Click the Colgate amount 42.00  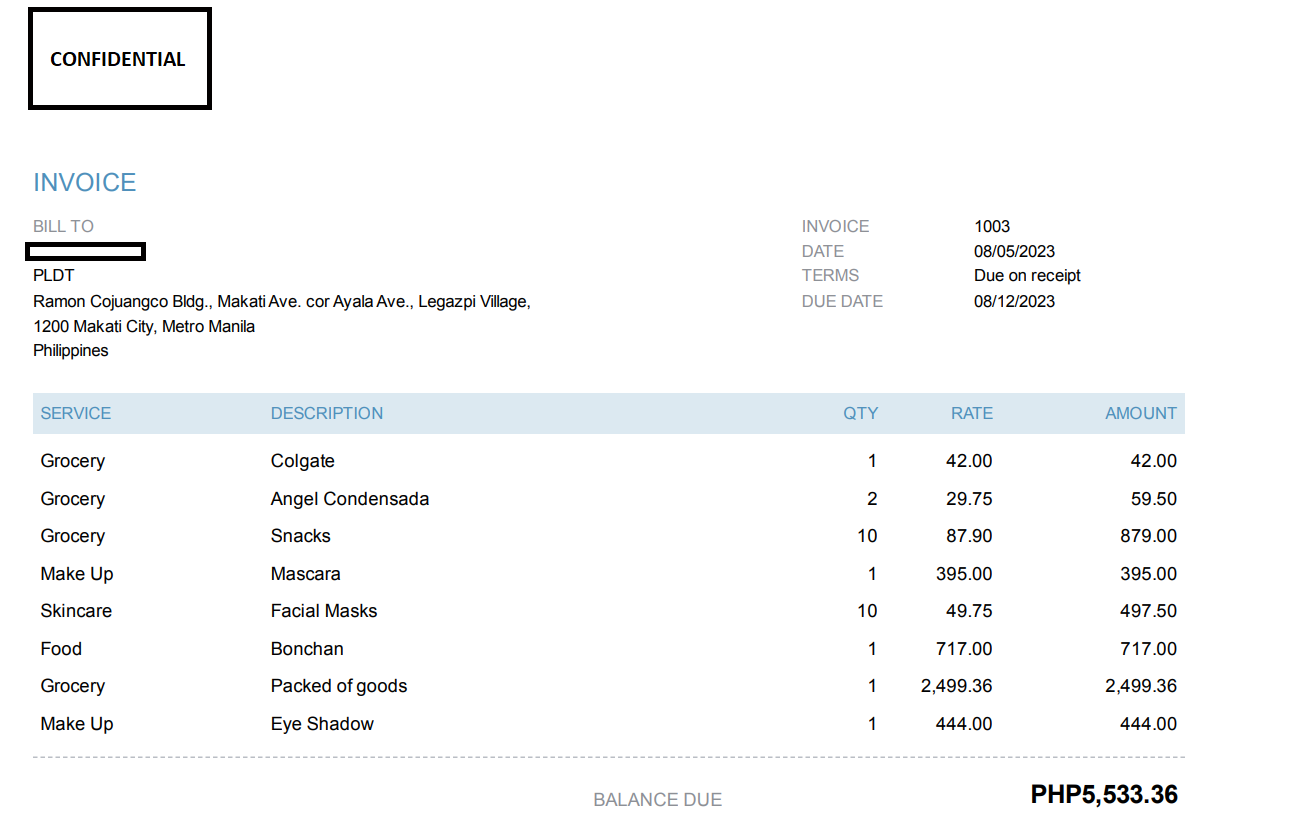point(1153,461)
